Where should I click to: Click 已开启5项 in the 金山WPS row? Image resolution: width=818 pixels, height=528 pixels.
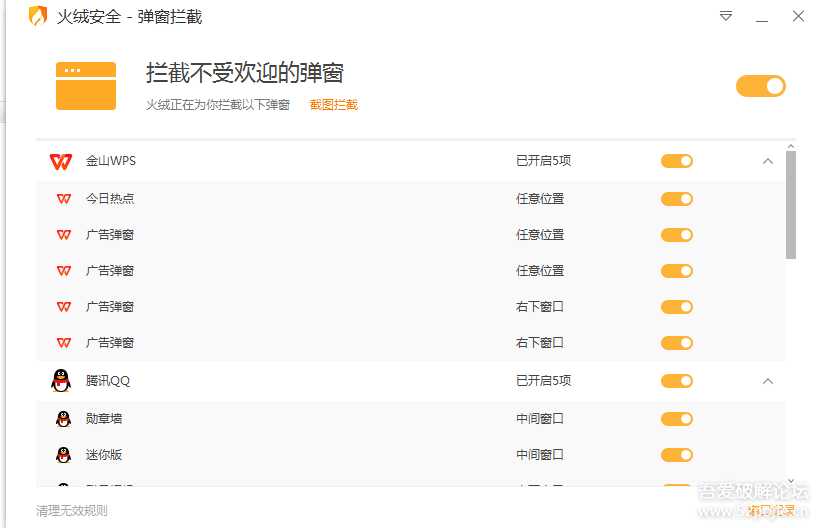click(543, 161)
